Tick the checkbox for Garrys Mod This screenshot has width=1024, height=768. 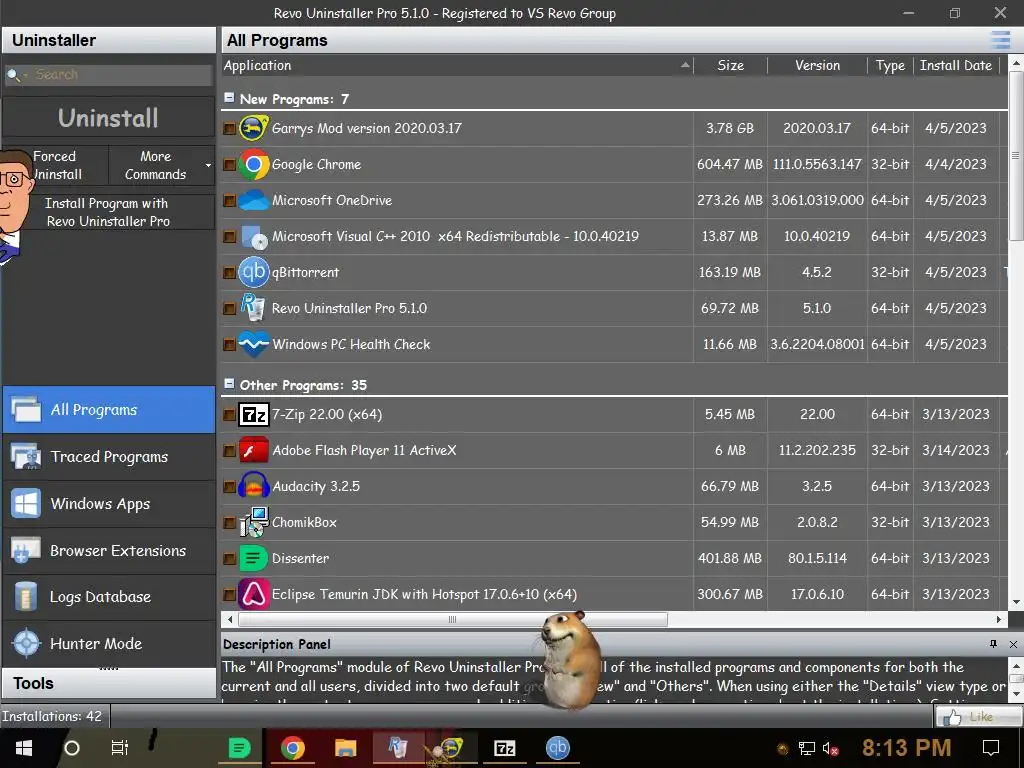[229, 129]
